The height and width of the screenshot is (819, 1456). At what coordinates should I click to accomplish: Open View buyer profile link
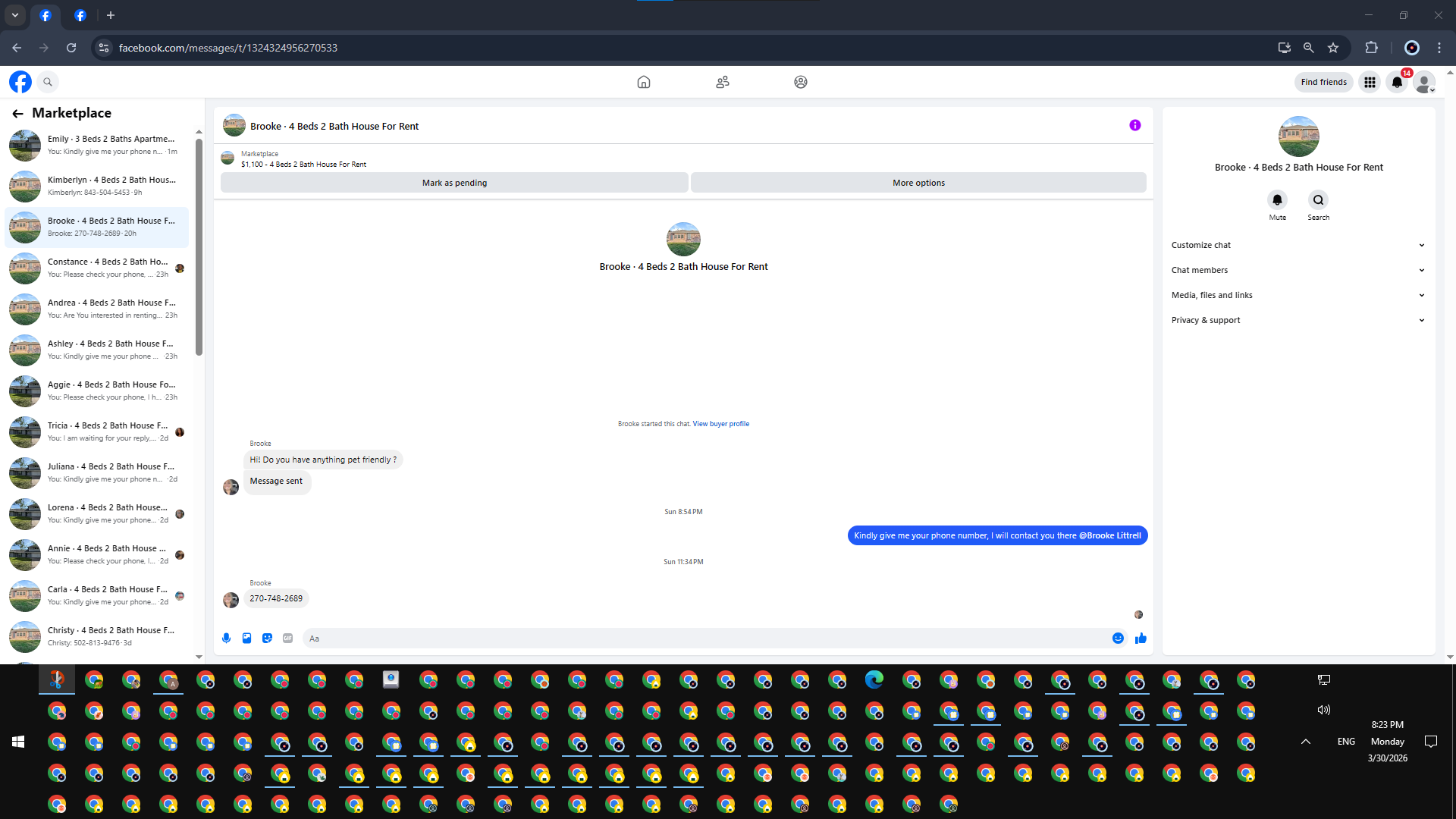coord(720,424)
